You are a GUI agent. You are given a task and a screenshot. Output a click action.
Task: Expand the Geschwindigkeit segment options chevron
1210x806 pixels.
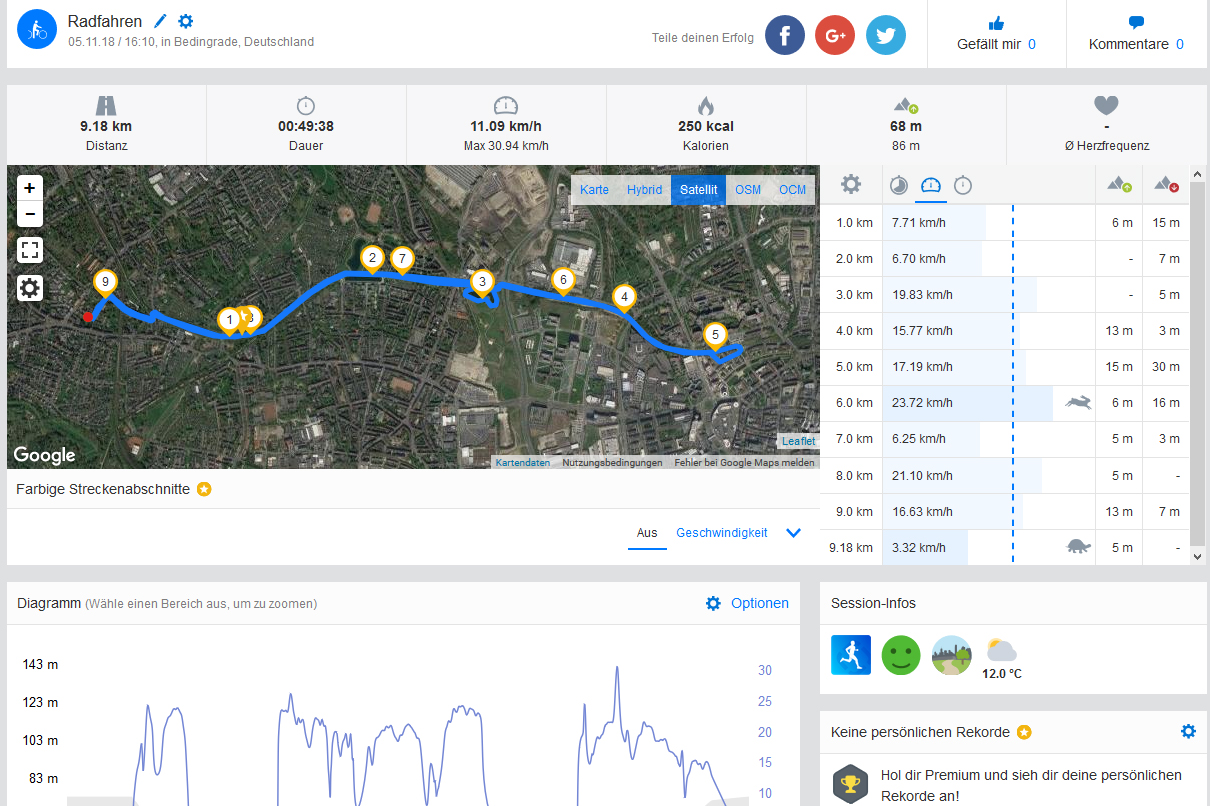coord(794,533)
